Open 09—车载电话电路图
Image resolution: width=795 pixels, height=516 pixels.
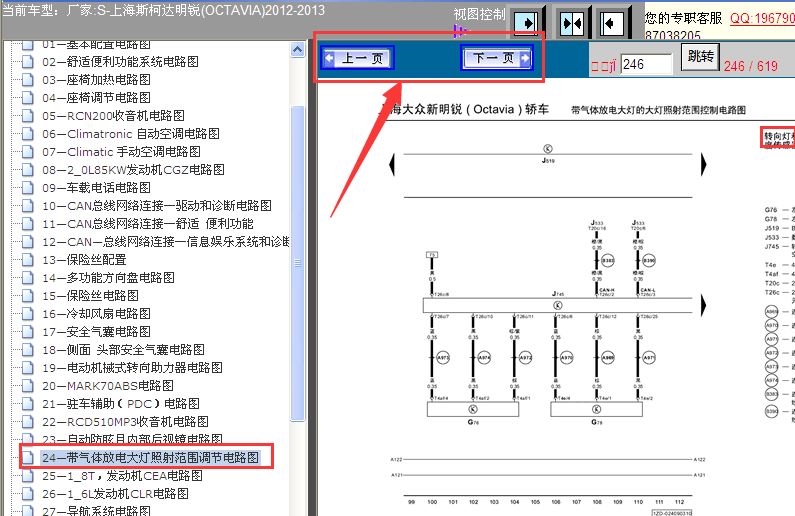click(96, 188)
